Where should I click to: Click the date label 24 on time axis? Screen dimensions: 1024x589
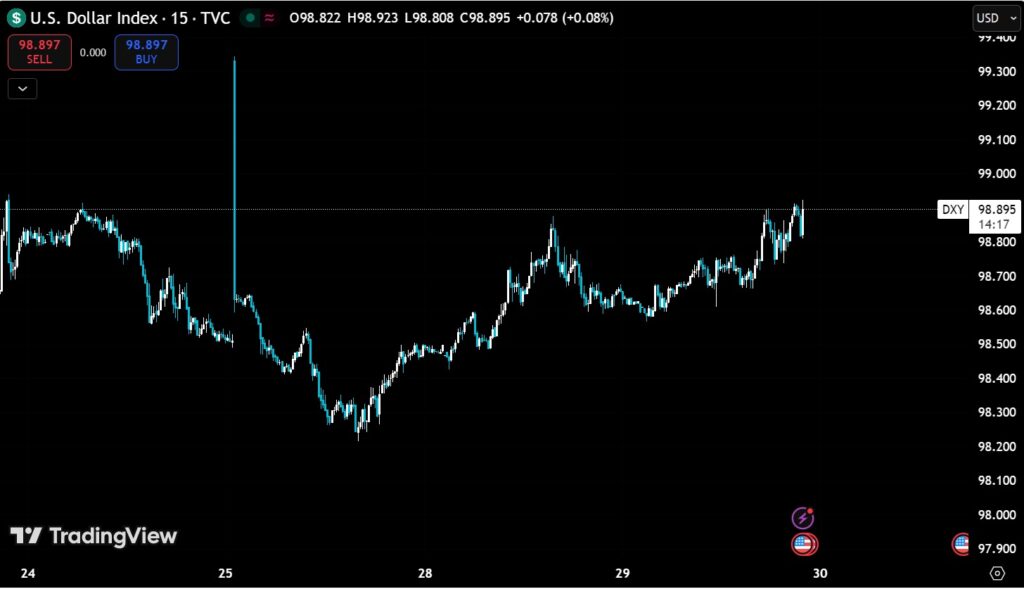[28, 573]
